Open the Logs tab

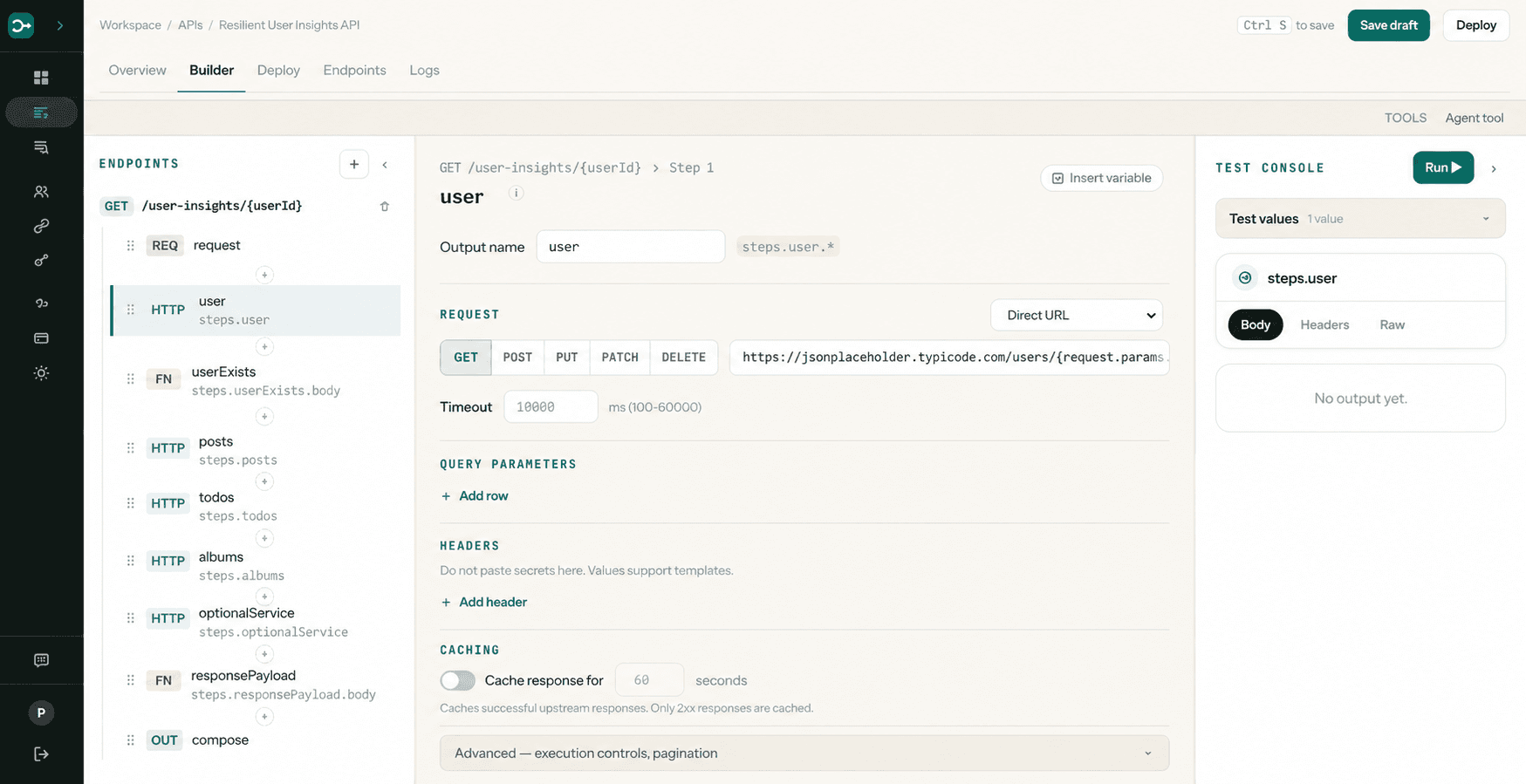coord(424,71)
